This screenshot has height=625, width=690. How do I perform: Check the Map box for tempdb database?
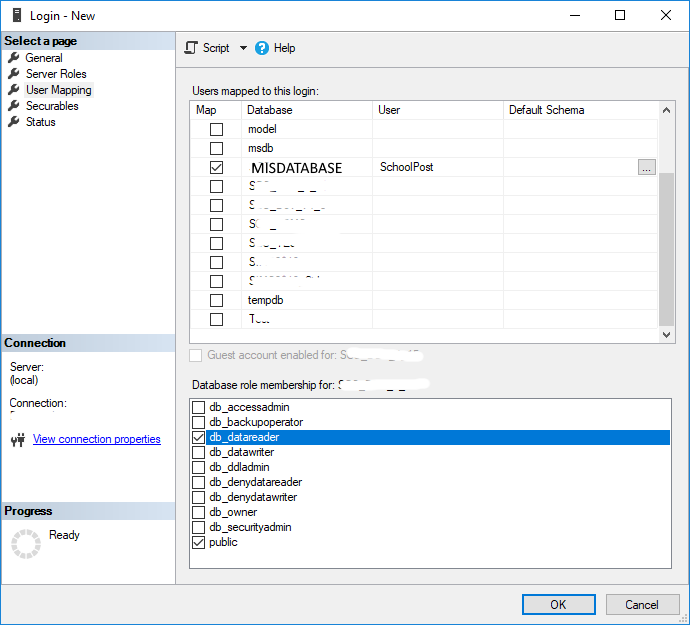click(x=216, y=300)
